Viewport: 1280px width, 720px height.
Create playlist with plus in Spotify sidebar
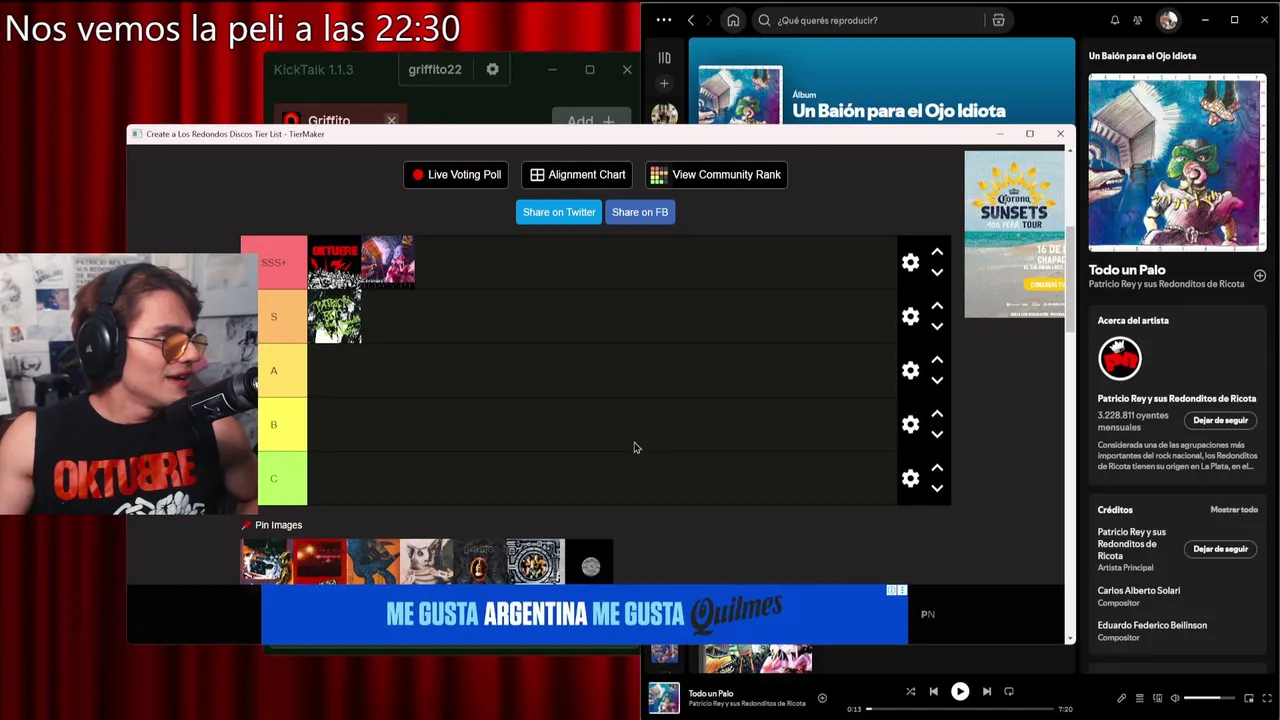[x=664, y=84]
